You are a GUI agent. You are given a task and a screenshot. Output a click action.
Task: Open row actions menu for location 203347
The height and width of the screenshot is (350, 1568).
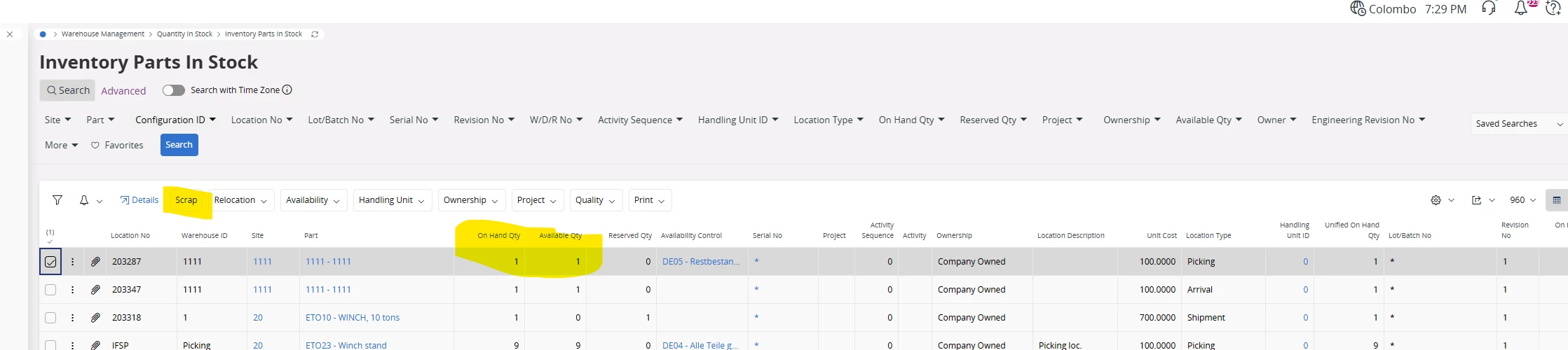pyautogui.click(x=72, y=290)
